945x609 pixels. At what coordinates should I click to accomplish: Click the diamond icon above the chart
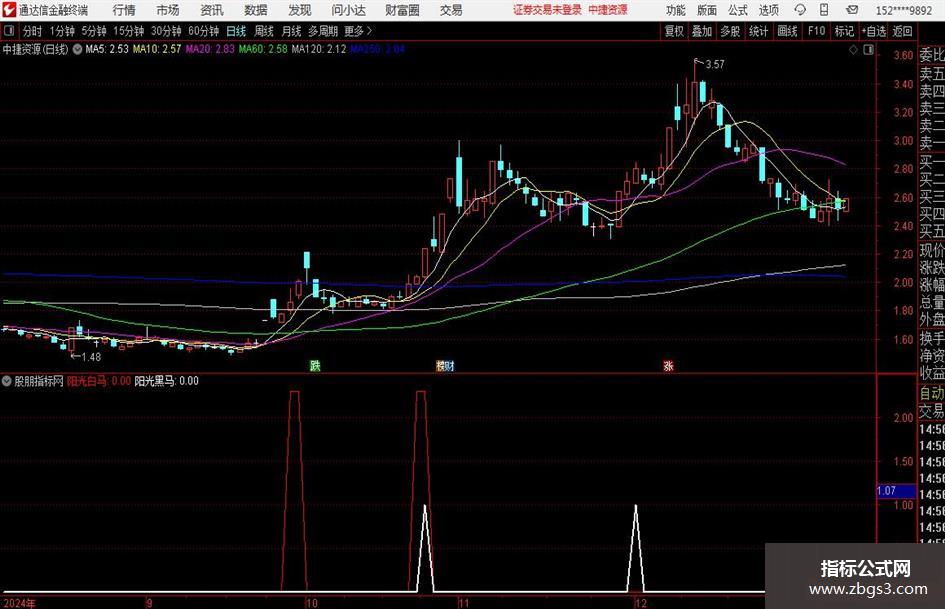(853, 50)
